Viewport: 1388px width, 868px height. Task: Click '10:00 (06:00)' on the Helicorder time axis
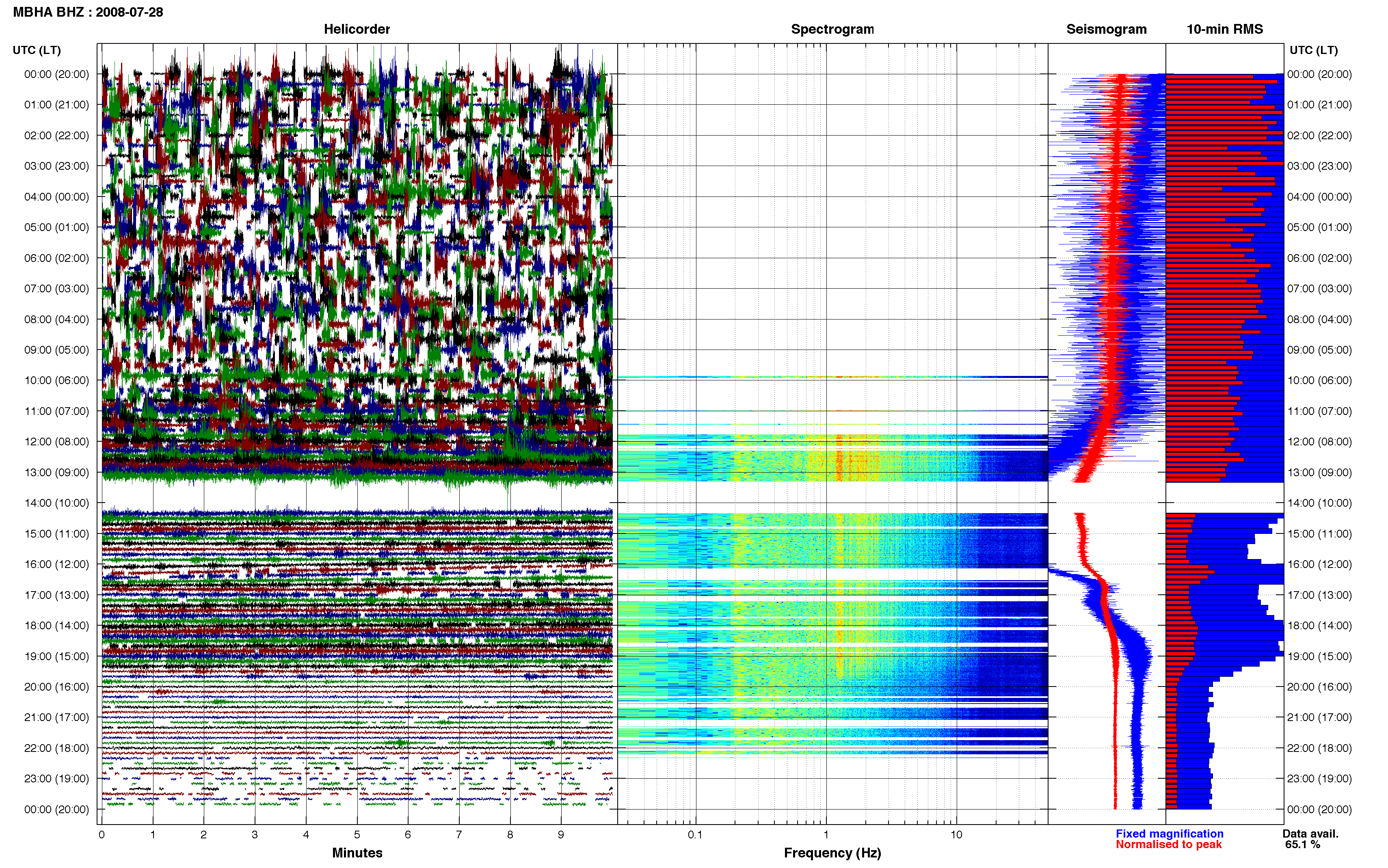coord(57,380)
